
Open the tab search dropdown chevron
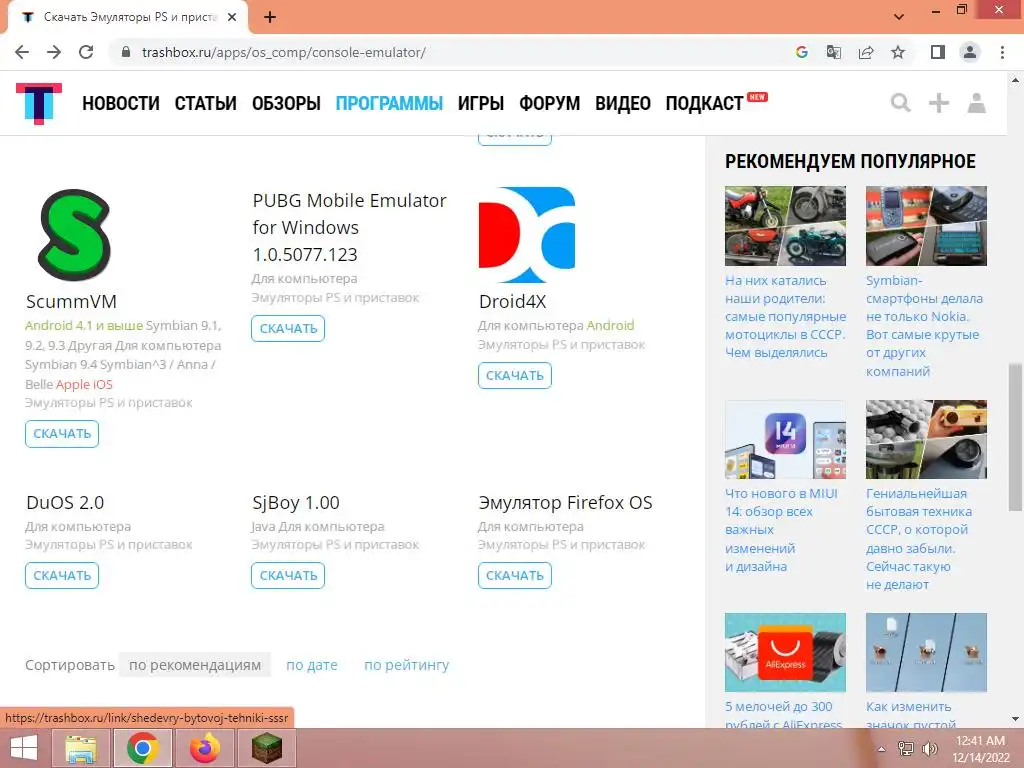(899, 17)
